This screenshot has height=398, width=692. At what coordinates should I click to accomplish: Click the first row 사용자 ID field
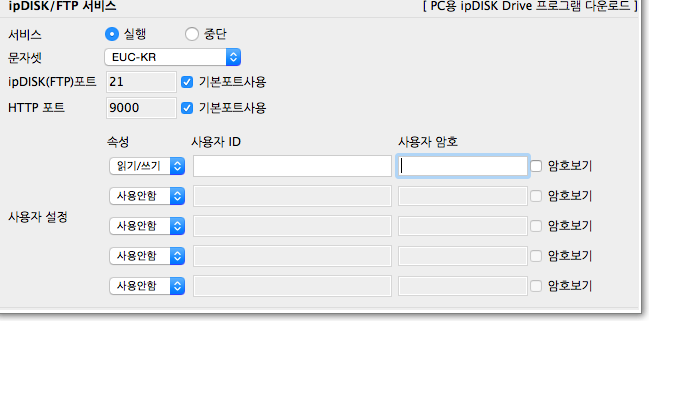[292, 166]
